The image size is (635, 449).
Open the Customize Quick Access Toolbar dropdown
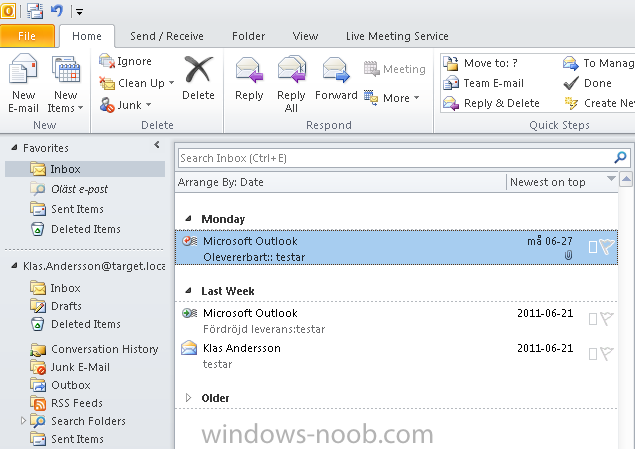[79, 12]
